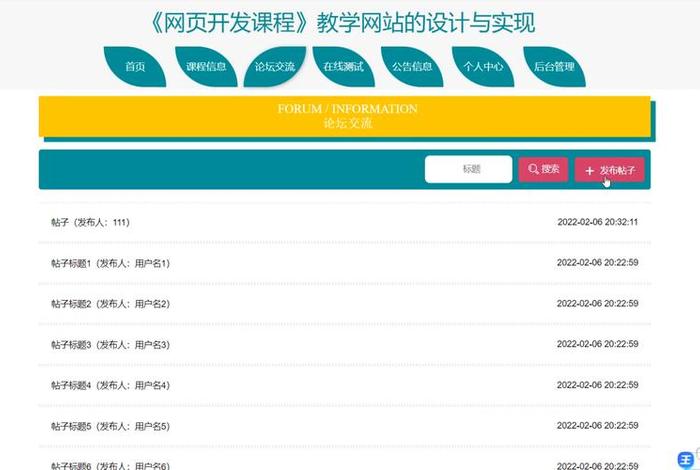Click the blue 王 floating icon
Screen dimensions: 700x470
tap(686, 460)
